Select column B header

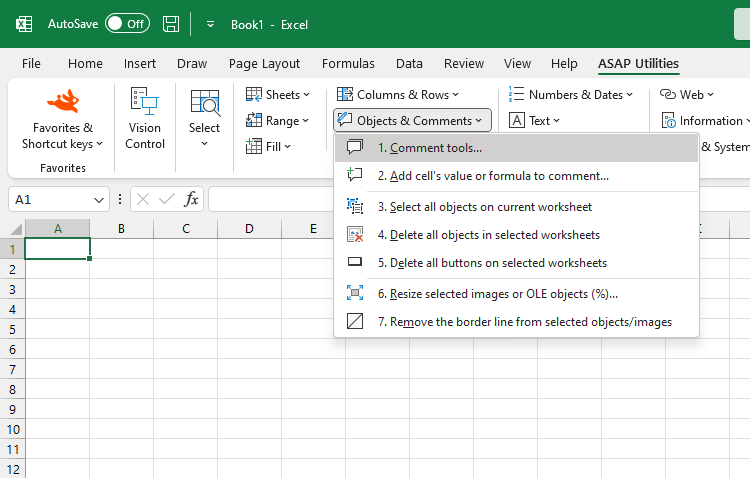tap(121, 229)
